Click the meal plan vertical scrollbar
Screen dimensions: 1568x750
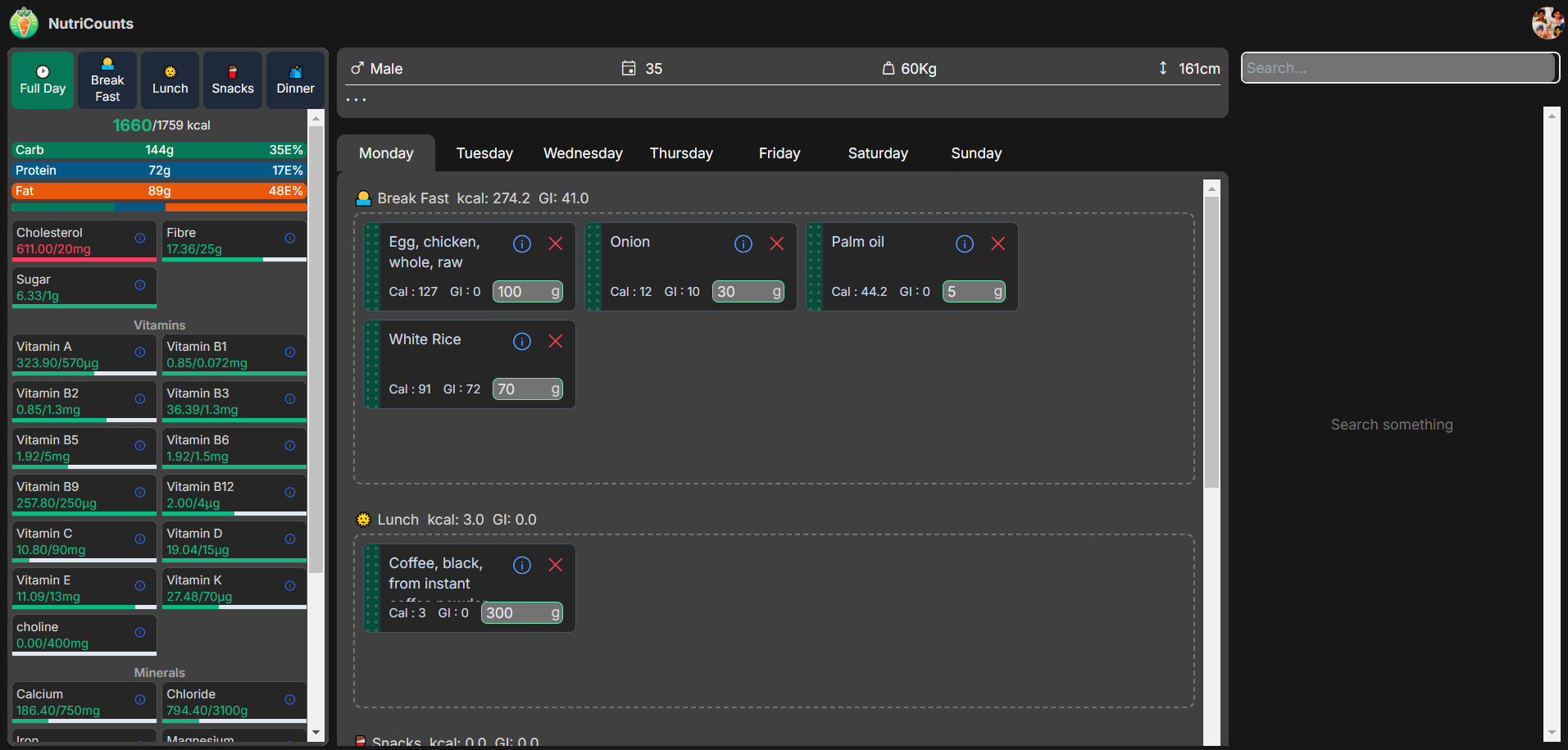tap(1211, 342)
